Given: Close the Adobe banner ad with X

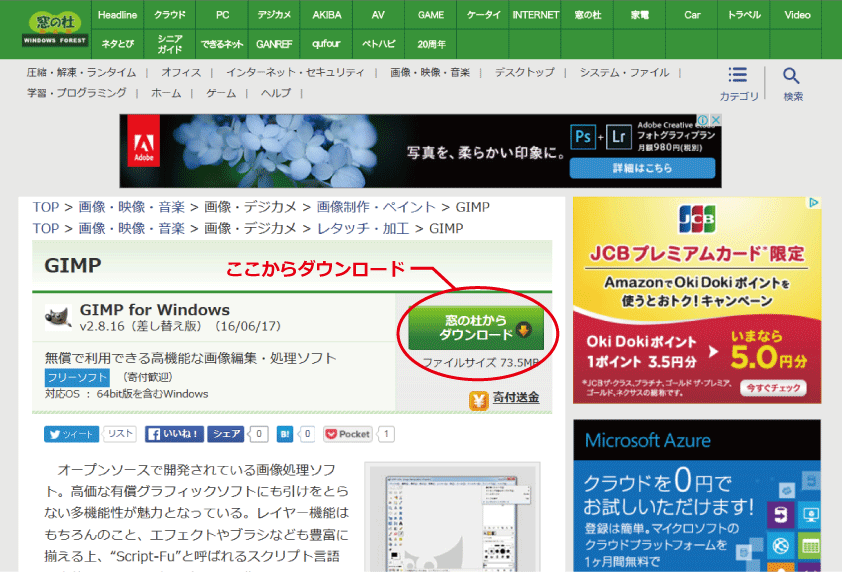Looking at the screenshot, I should click(x=715, y=119).
